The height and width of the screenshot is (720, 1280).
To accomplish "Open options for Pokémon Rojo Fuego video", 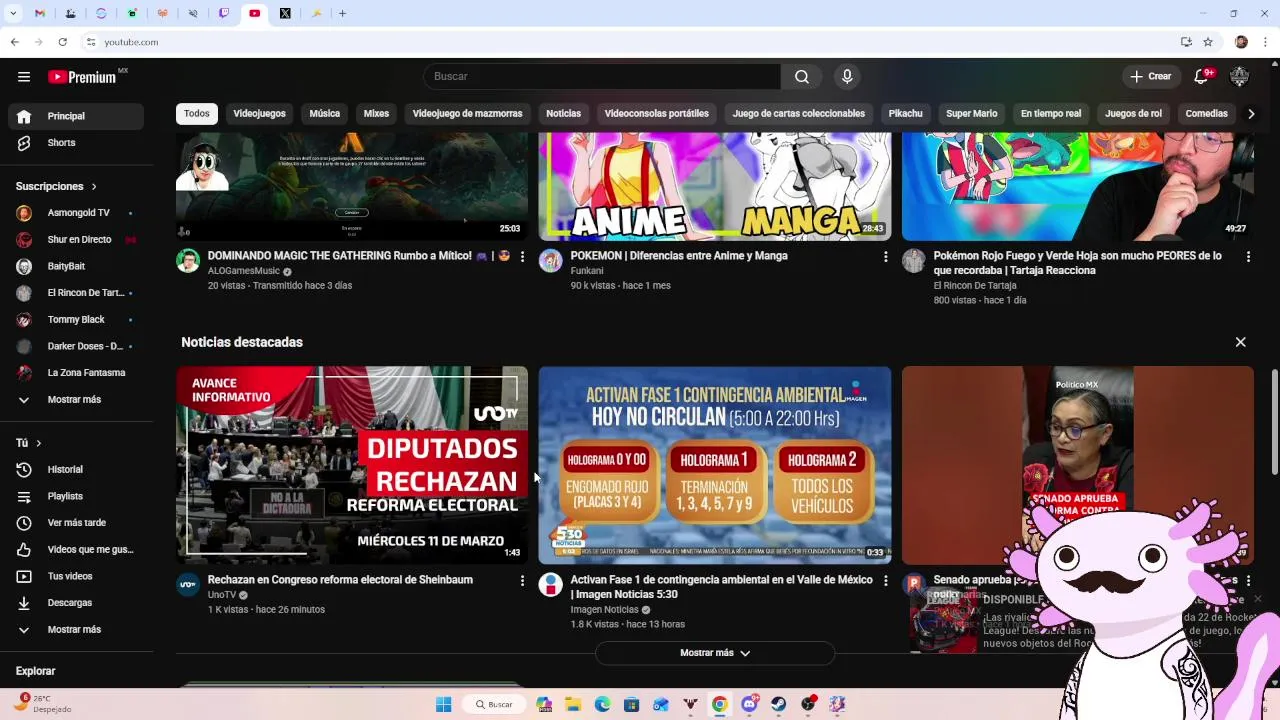I will tap(1248, 257).
